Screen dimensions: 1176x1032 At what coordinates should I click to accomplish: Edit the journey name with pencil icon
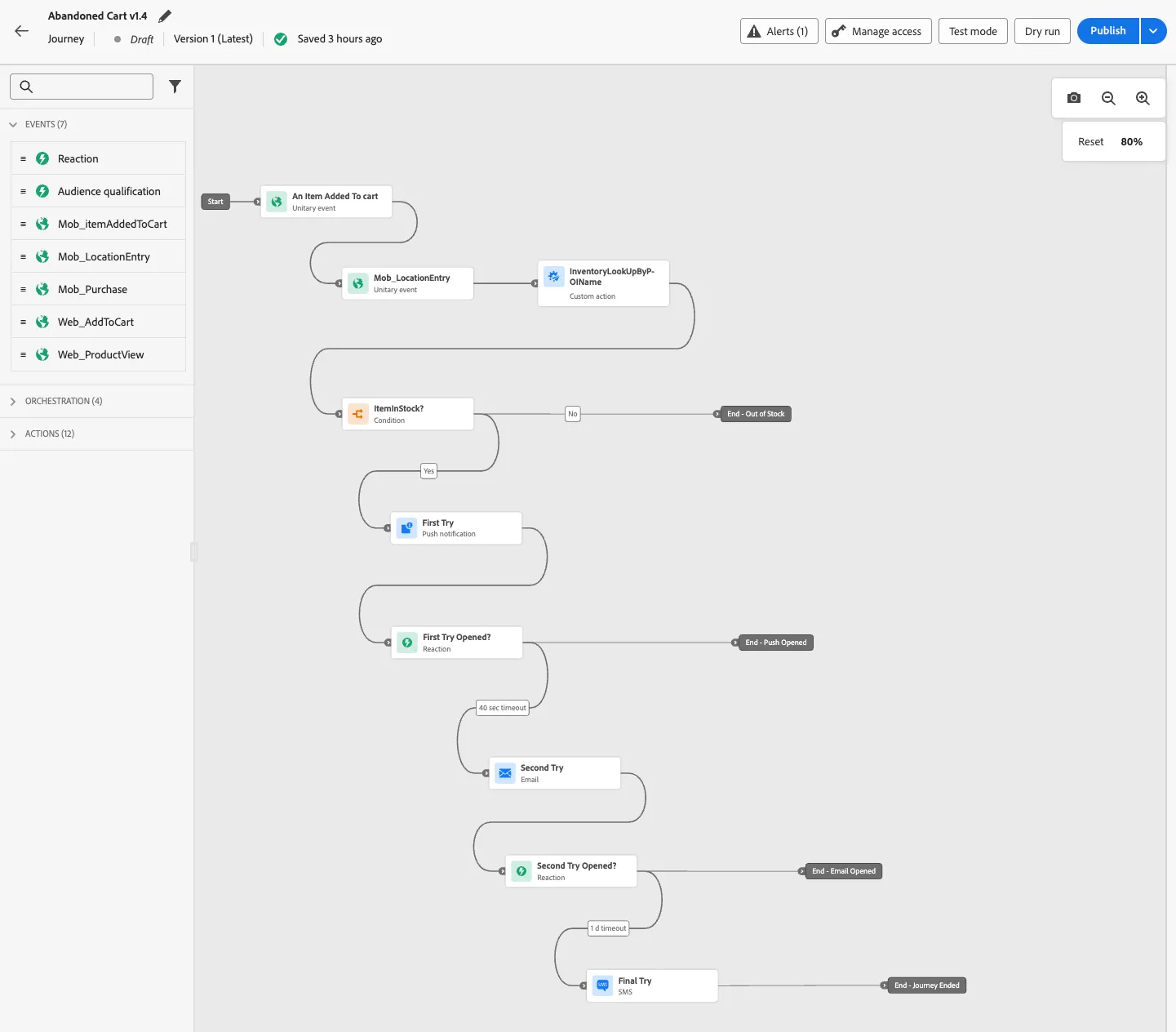tap(165, 16)
